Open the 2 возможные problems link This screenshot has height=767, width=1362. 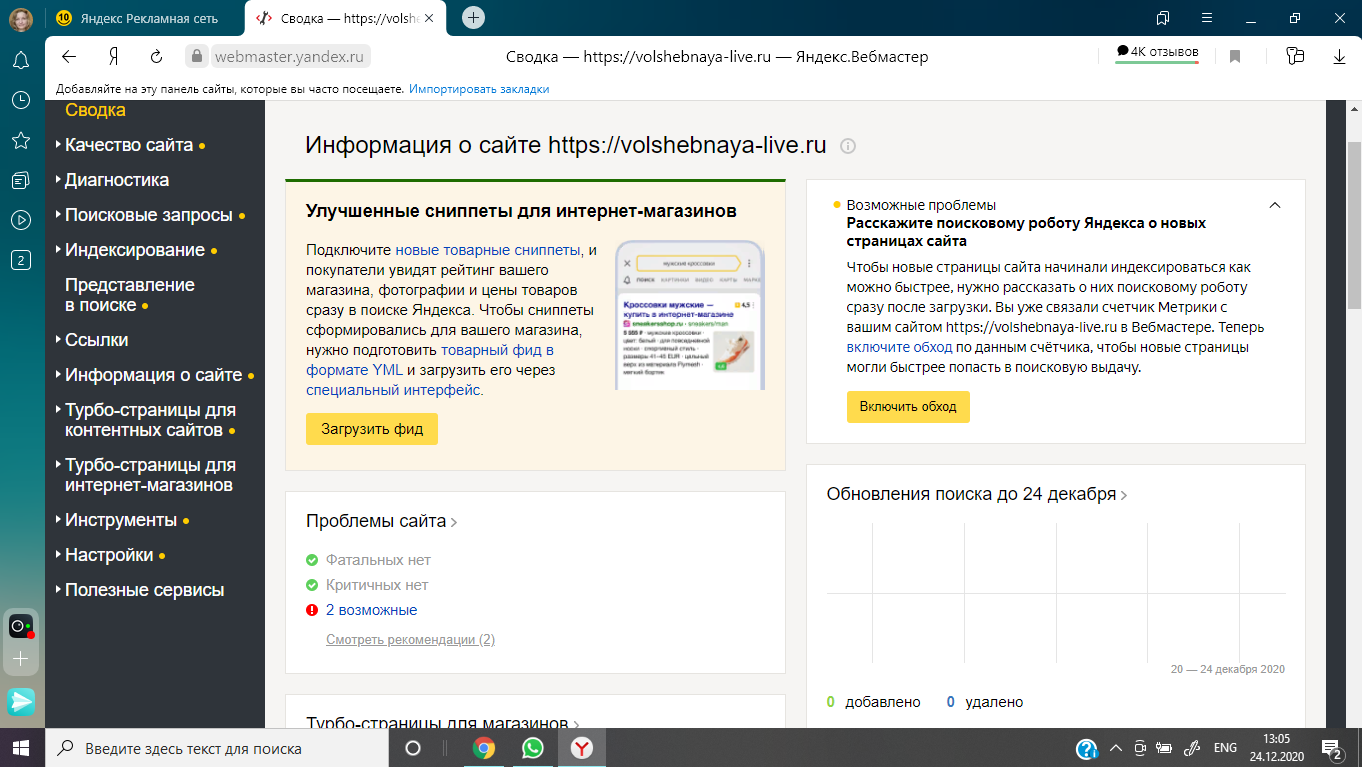coord(371,610)
